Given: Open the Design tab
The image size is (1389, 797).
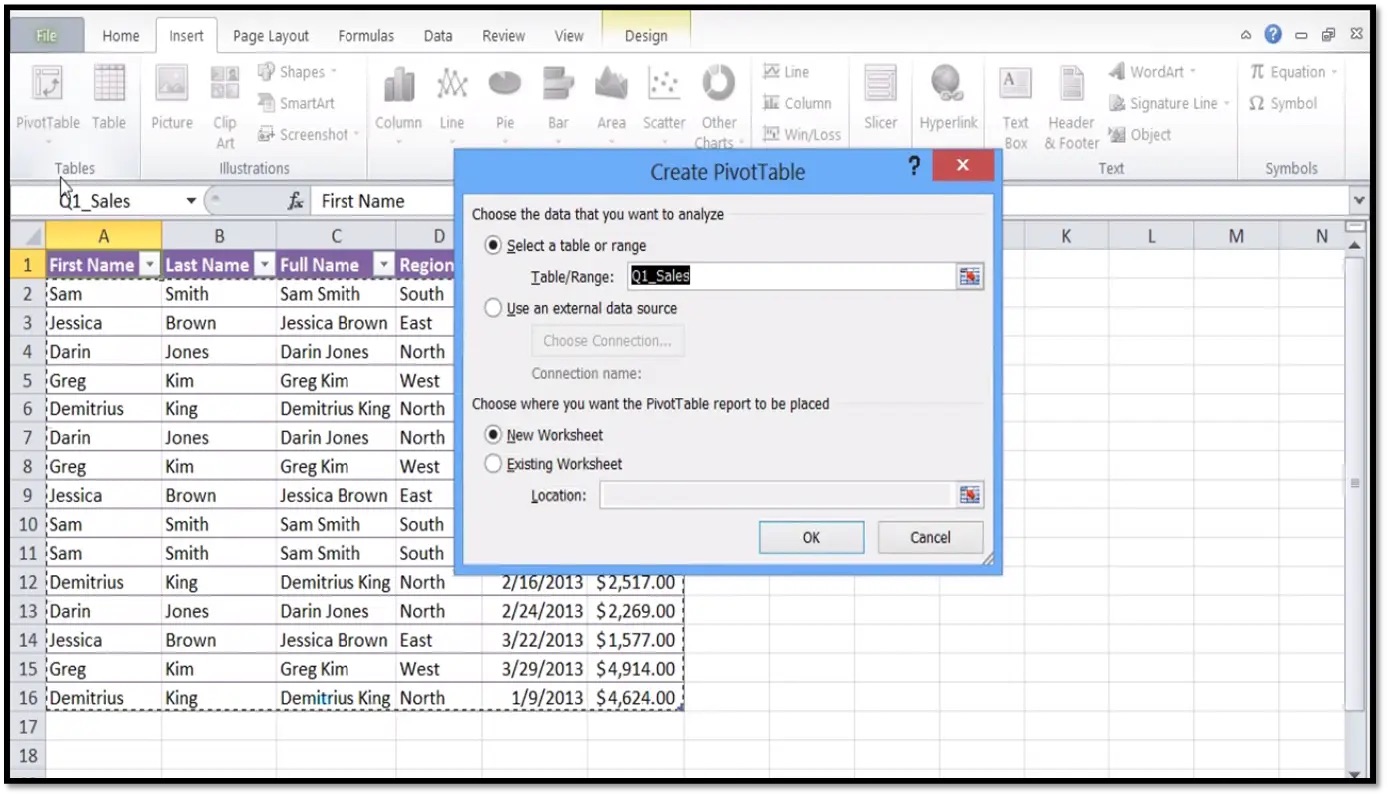Looking at the screenshot, I should pyautogui.click(x=645, y=35).
